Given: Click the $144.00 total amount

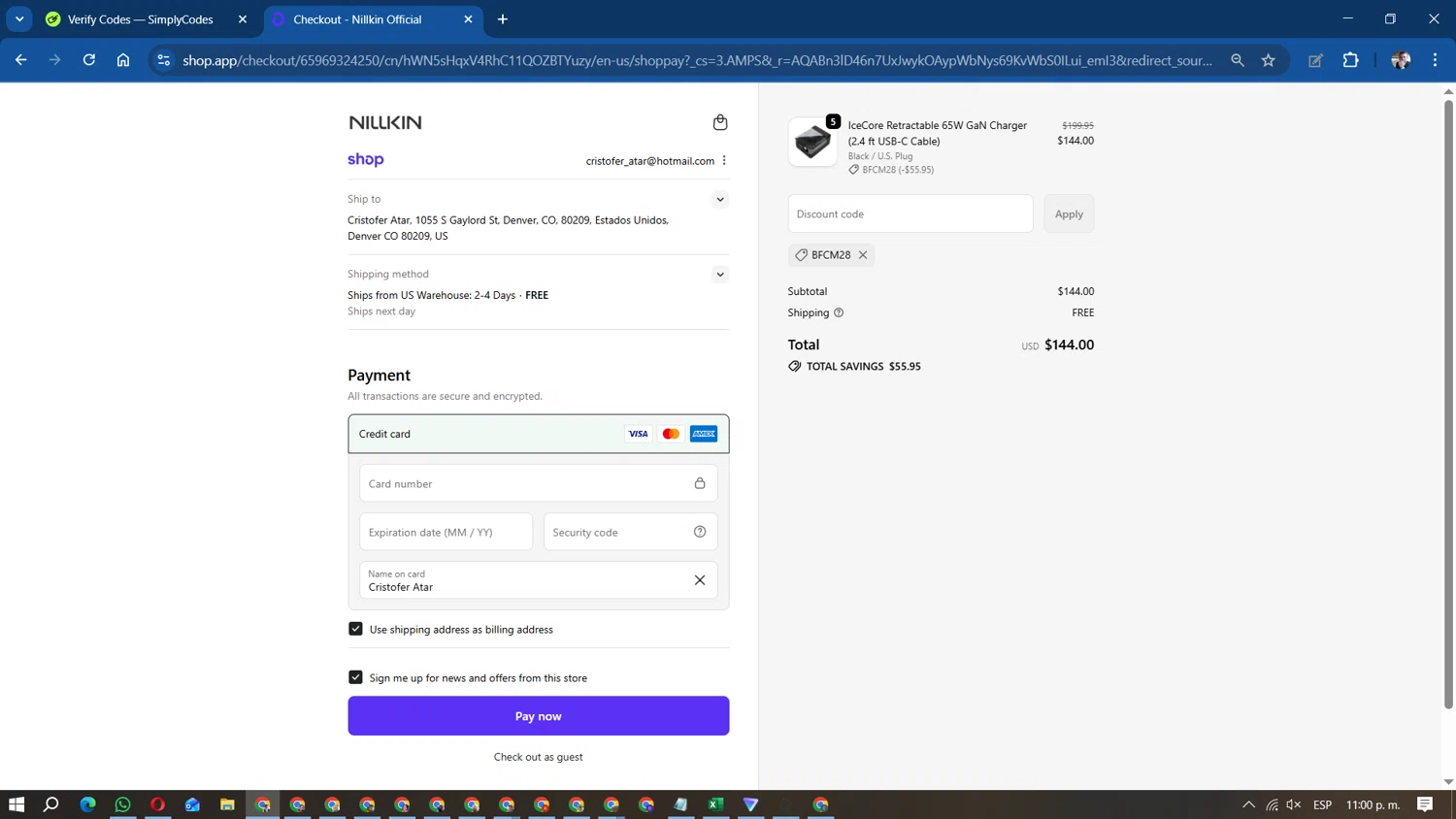Looking at the screenshot, I should (x=1069, y=344).
